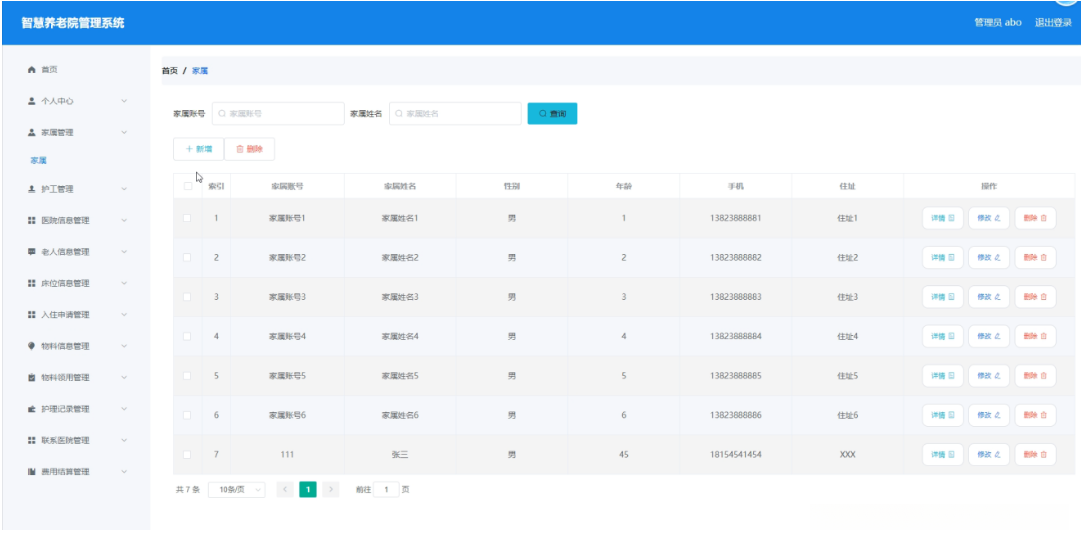Check the checkbox for row 家属账号6
1081x538 pixels.
pos(187,415)
